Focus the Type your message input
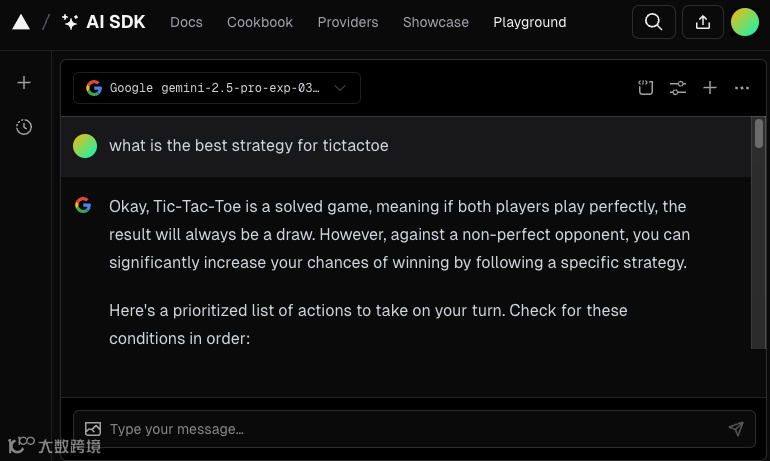 [400, 429]
